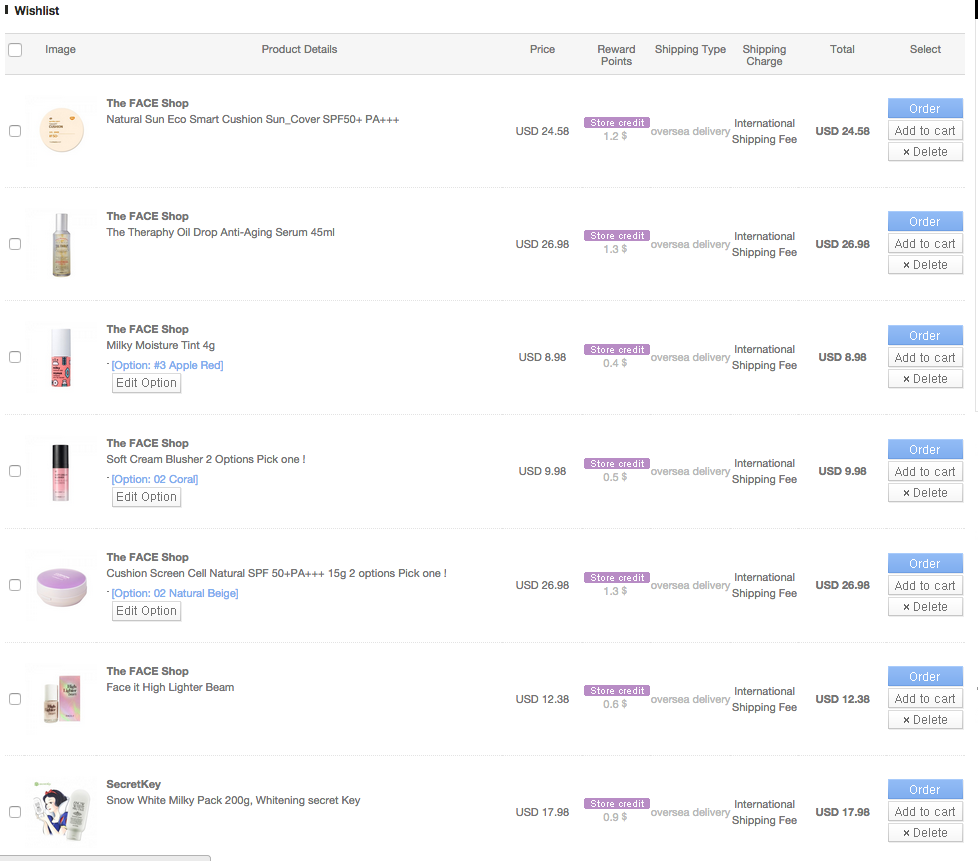Click the Milky Moisture Tint product image
The width and height of the screenshot is (978, 861).
pyautogui.click(x=62, y=357)
